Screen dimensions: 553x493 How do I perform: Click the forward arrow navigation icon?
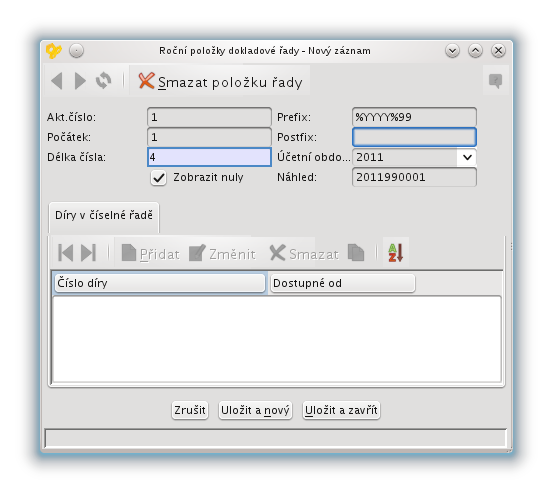click(x=80, y=81)
